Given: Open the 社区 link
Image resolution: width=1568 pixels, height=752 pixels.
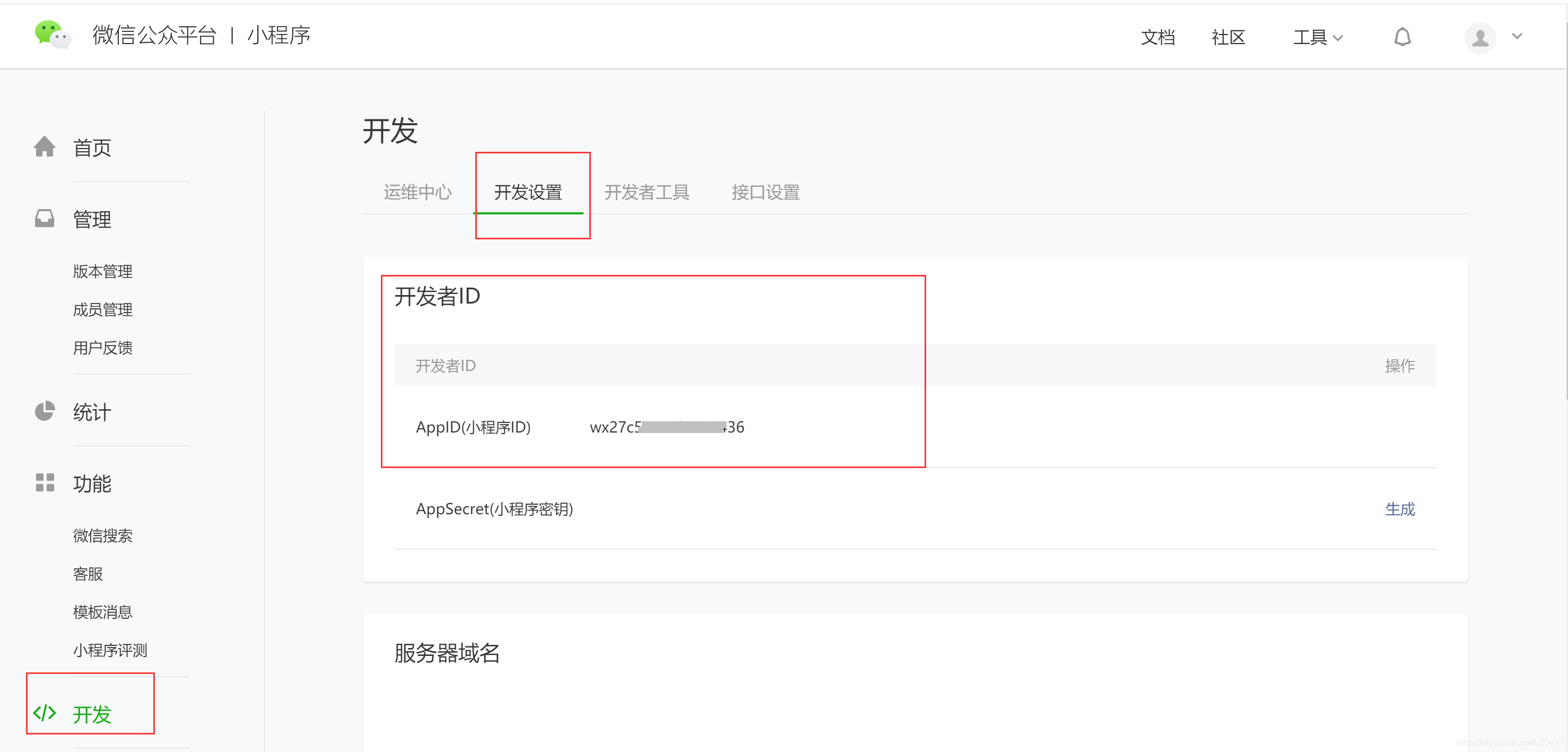Looking at the screenshot, I should (1228, 37).
